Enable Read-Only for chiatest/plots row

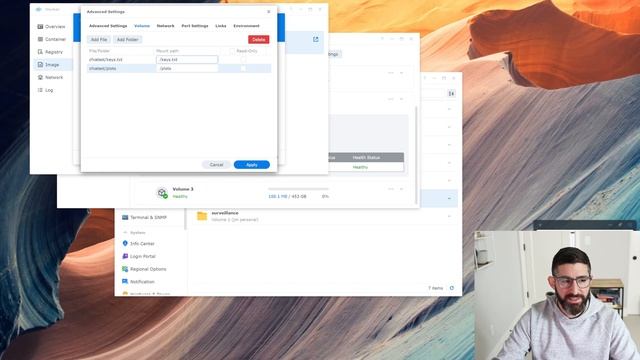[x=243, y=69]
